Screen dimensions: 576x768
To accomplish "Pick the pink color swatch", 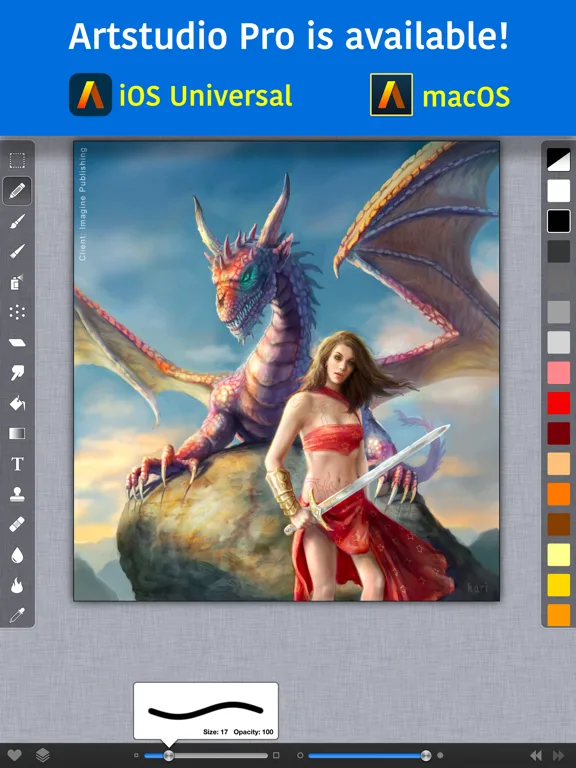I will [x=558, y=373].
